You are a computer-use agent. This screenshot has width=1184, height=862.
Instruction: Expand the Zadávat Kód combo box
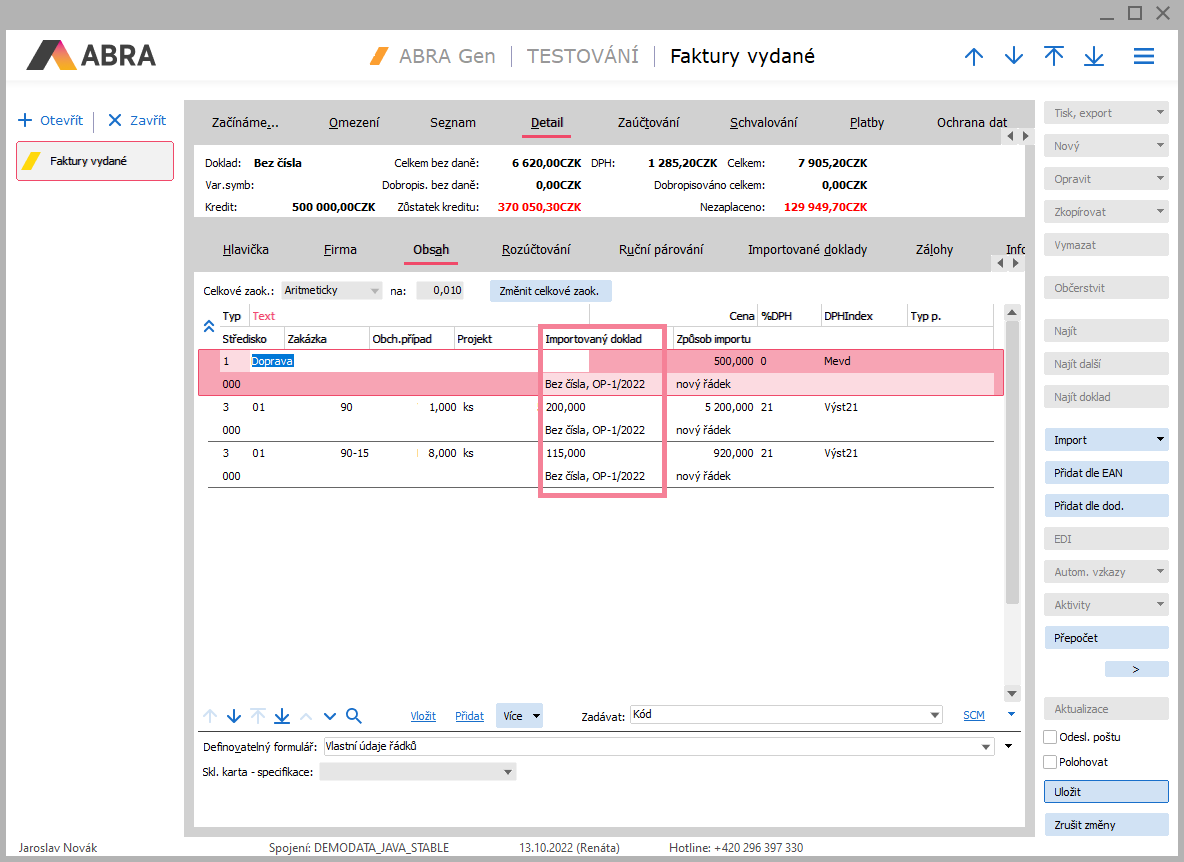click(x=934, y=715)
